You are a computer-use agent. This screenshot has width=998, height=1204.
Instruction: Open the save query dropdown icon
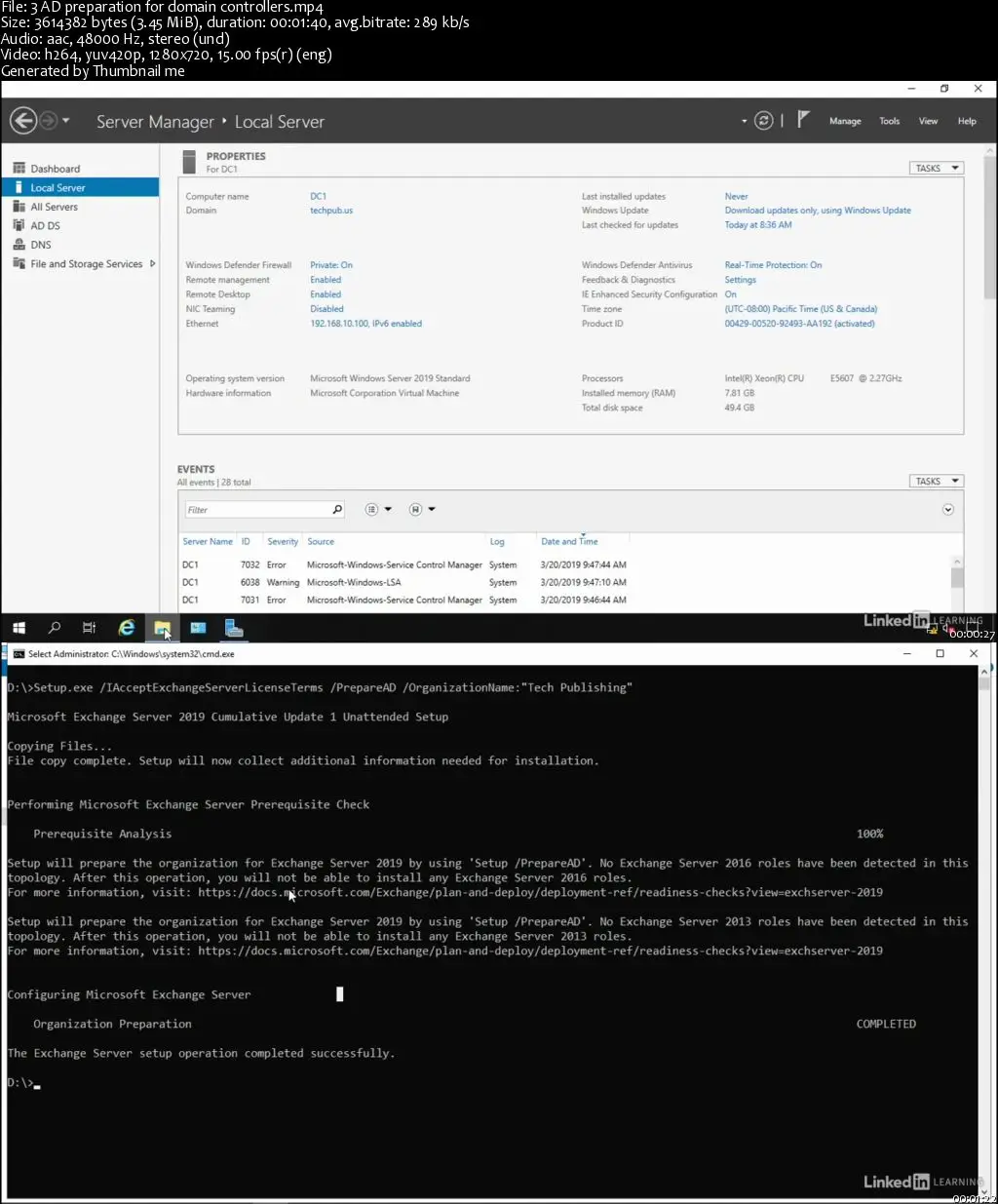(422, 510)
